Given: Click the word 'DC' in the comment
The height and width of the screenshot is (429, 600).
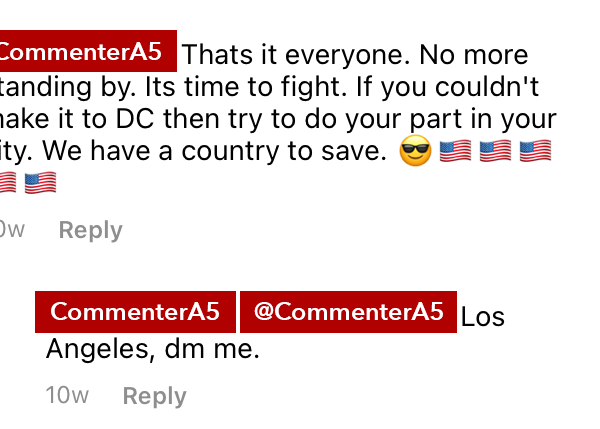Looking at the screenshot, I should pyautogui.click(x=135, y=119).
